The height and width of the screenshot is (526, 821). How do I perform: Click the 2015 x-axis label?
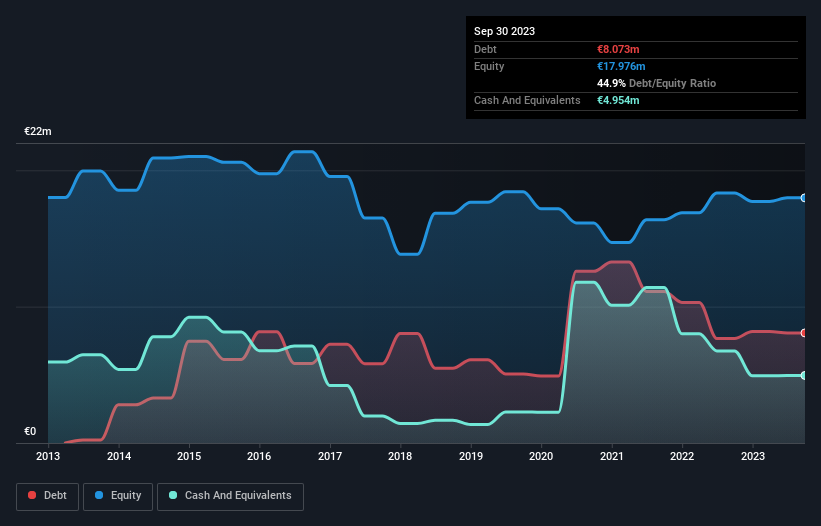tap(189, 456)
